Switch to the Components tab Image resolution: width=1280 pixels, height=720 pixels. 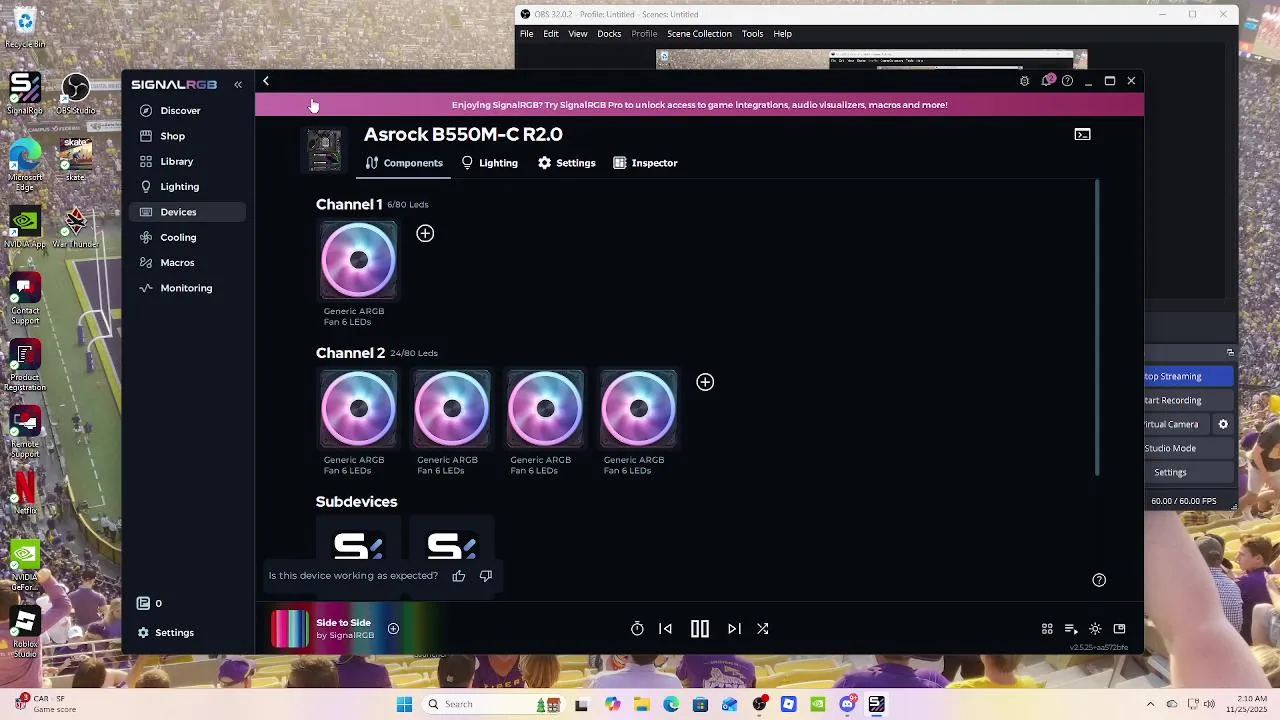pos(404,163)
